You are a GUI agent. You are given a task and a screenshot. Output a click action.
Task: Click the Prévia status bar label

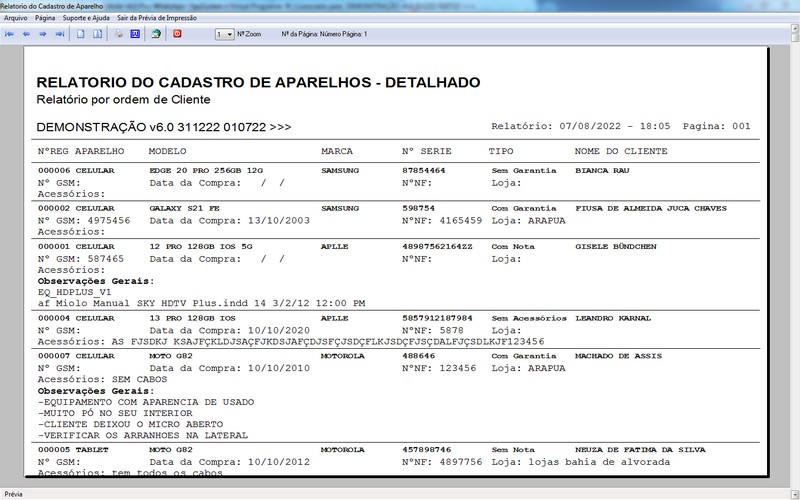click(x=13, y=494)
